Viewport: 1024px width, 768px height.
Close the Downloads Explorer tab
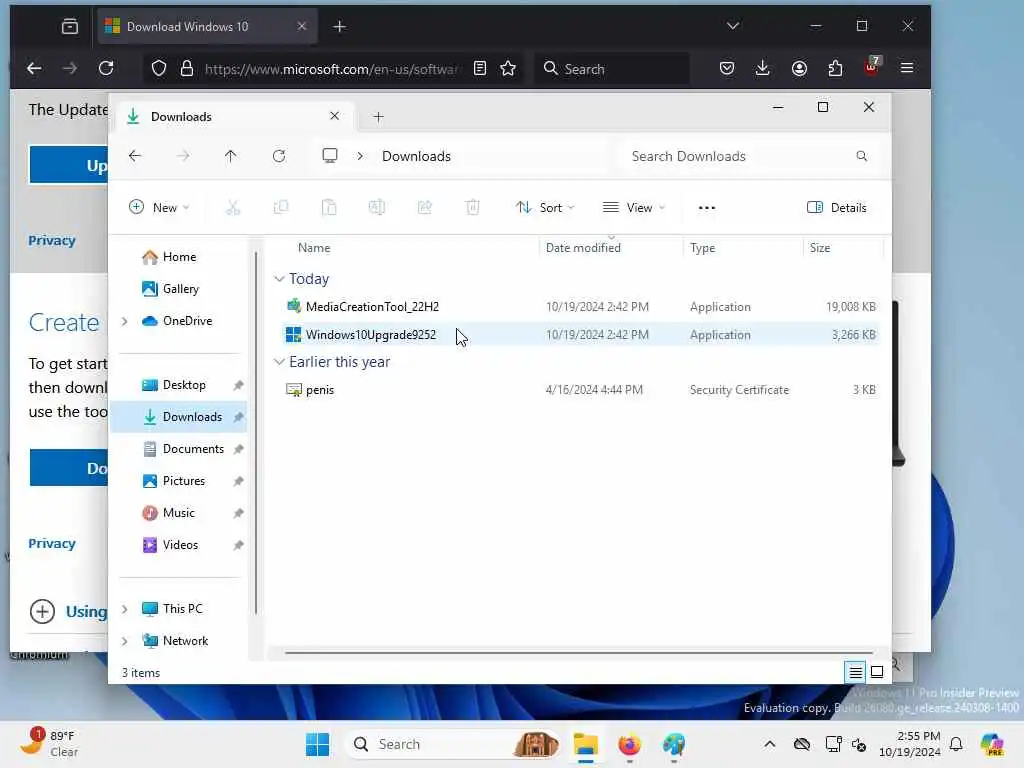click(x=334, y=116)
